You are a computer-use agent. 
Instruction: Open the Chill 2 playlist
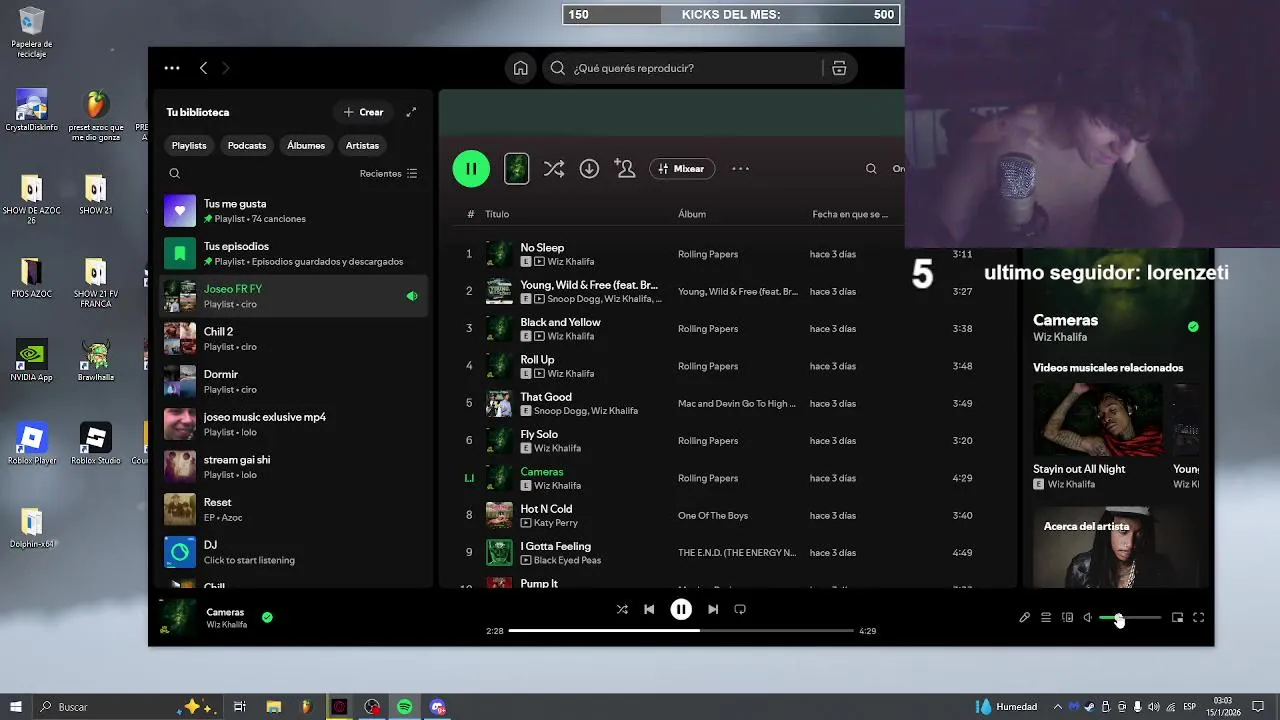point(294,339)
